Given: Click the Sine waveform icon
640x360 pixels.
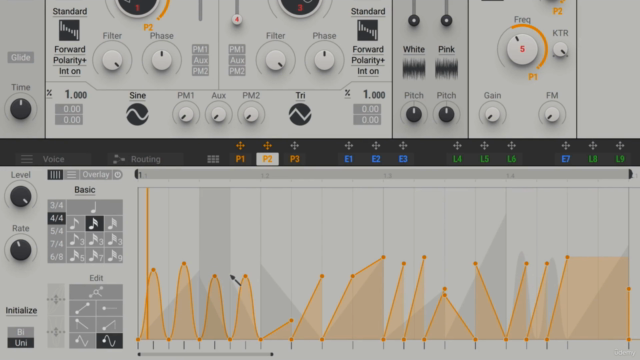Looking at the screenshot, I should coord(137,114).
